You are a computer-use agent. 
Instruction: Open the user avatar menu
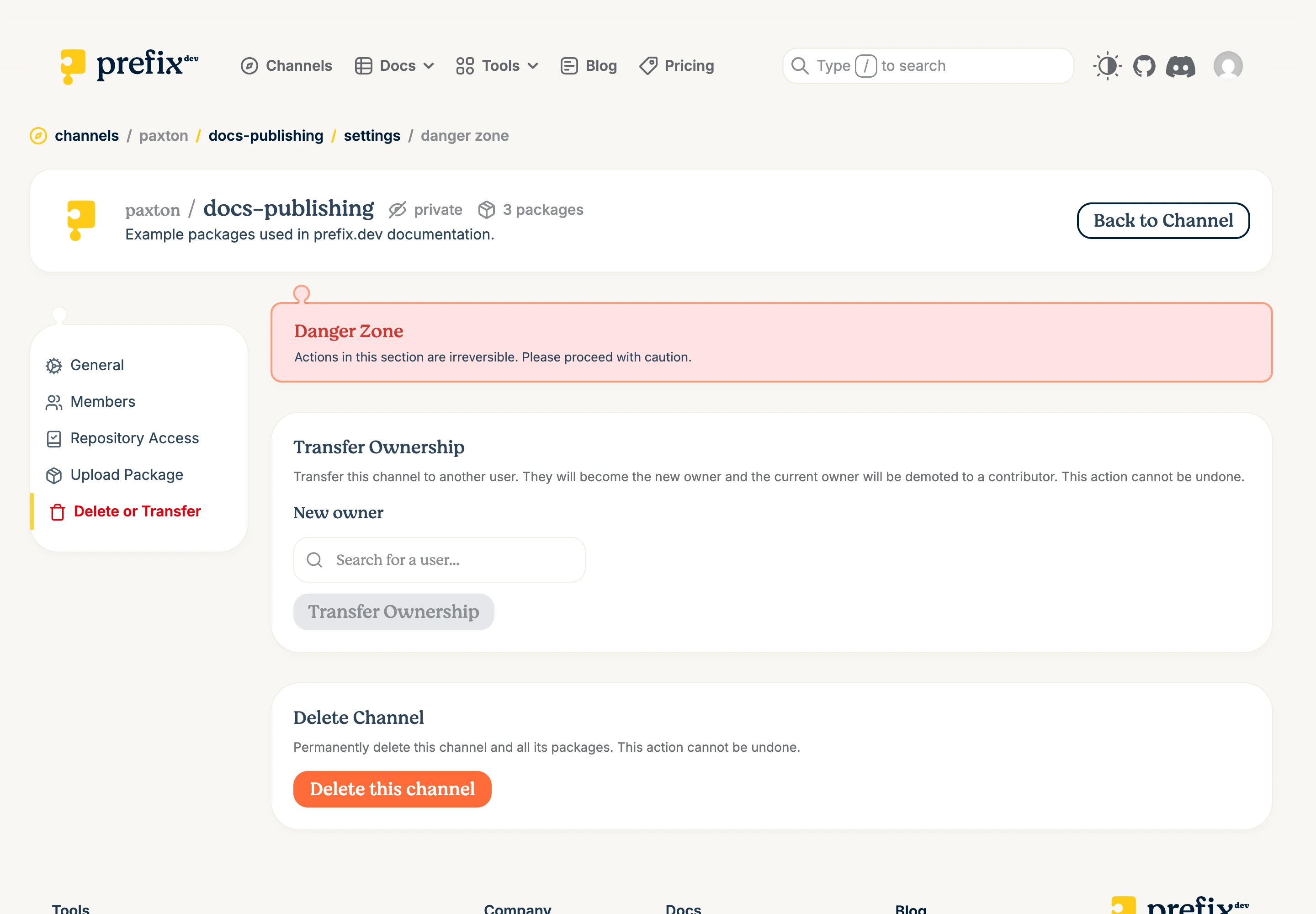[1228, 66]
